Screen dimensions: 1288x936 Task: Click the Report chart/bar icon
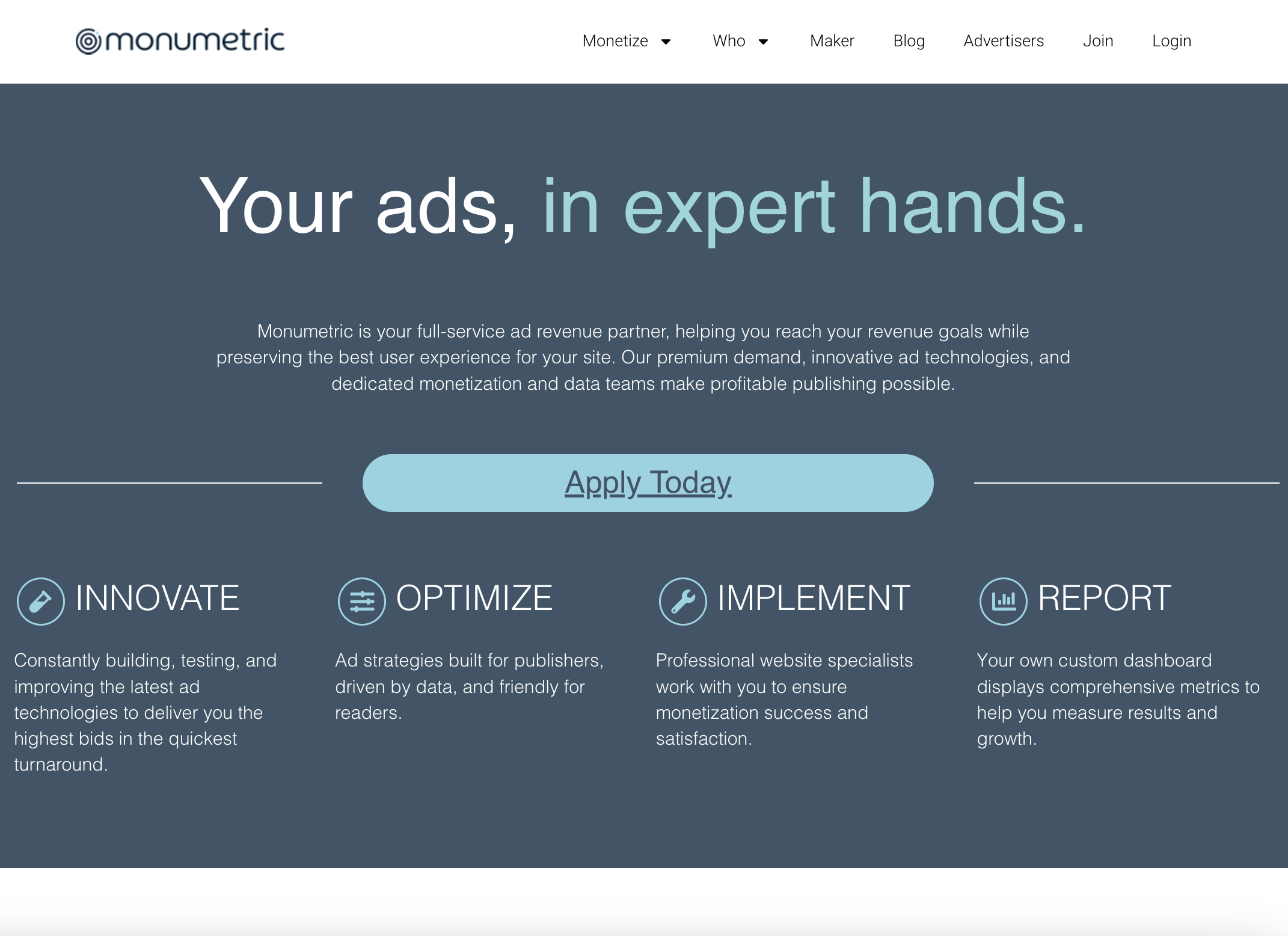point(1000,600)
